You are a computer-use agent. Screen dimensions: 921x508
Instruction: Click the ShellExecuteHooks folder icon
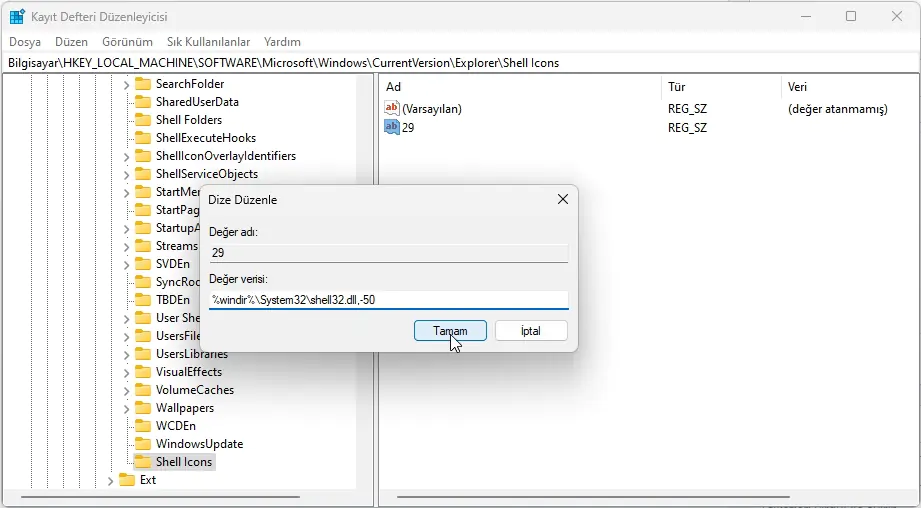coord(143,138)
